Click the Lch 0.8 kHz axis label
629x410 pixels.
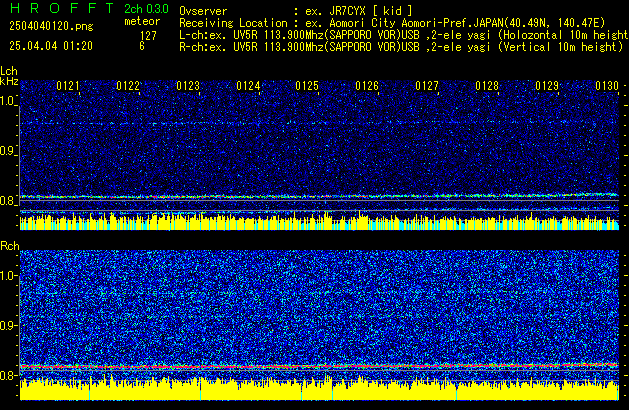click(x=8, y=201)
